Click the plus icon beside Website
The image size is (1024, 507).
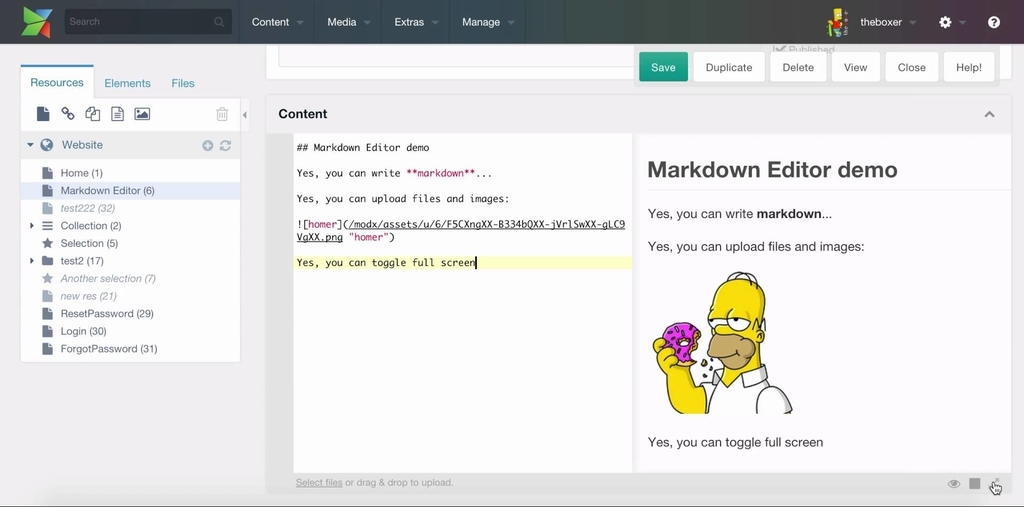click(208, 146)
